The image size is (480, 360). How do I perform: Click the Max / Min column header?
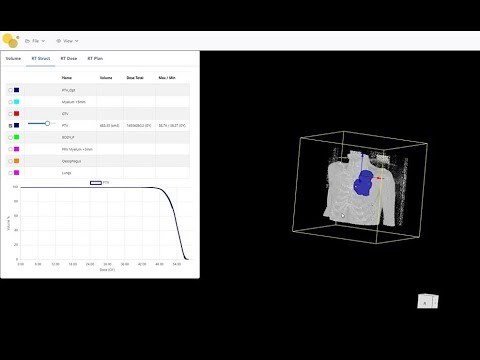tap(167, 78)
